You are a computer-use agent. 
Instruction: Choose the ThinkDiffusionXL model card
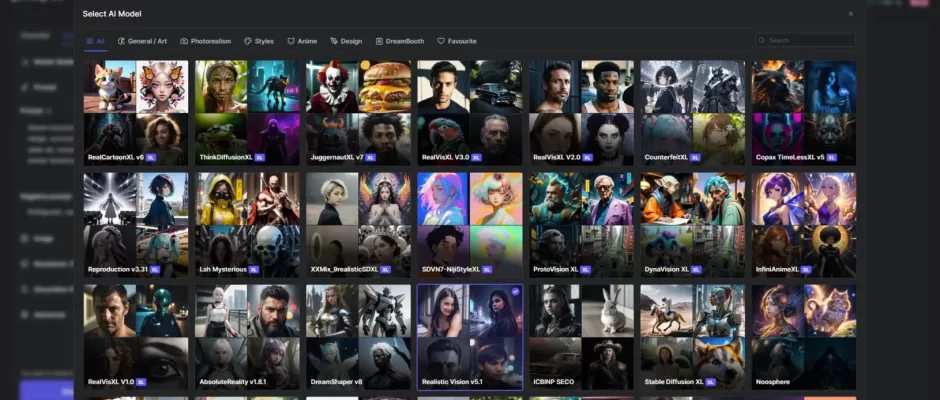[247, 113]
